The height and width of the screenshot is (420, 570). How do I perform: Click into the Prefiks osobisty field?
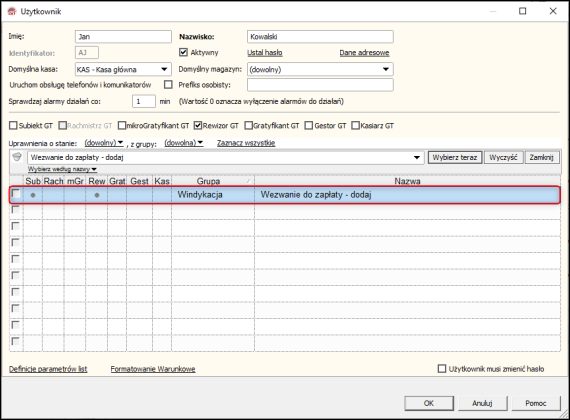click(x=320, y=85)
